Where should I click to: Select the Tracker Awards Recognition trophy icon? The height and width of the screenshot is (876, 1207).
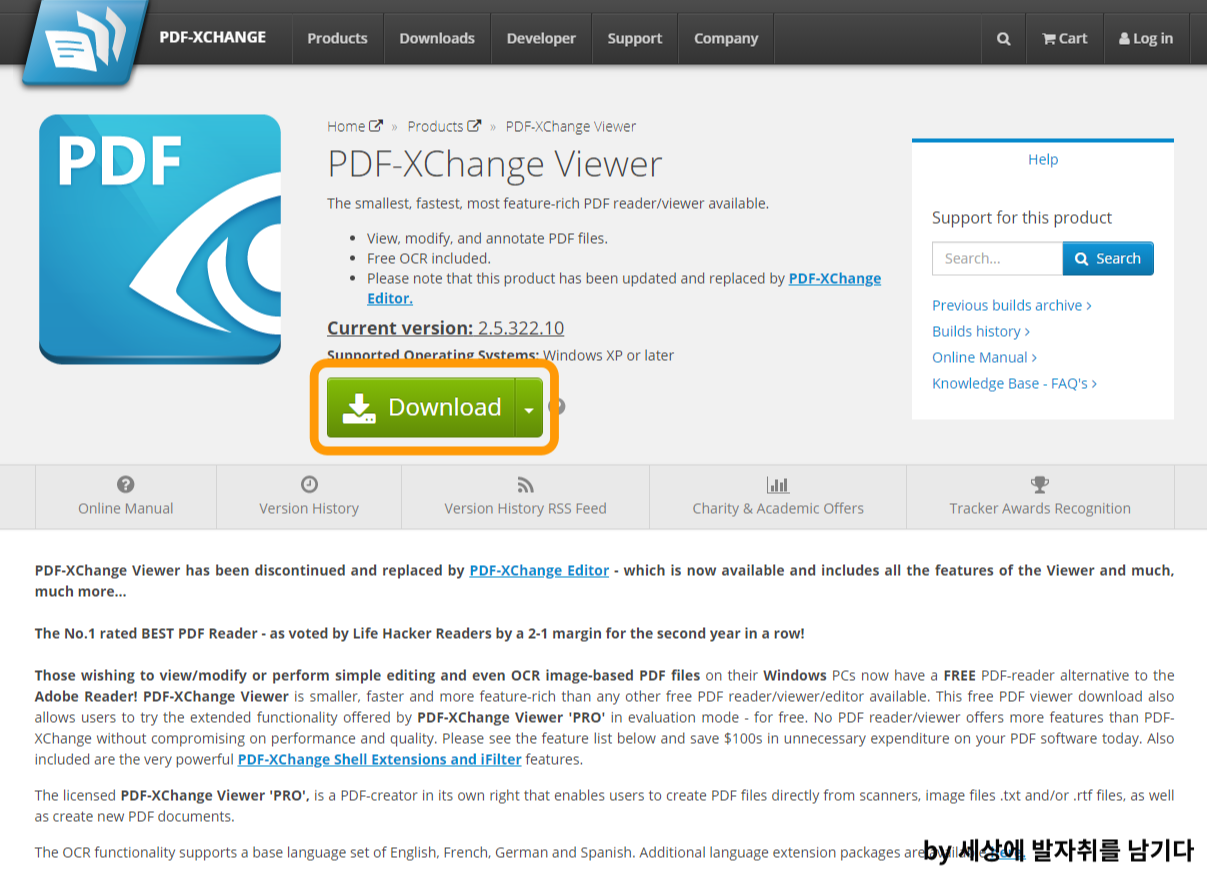[1039, 484]
